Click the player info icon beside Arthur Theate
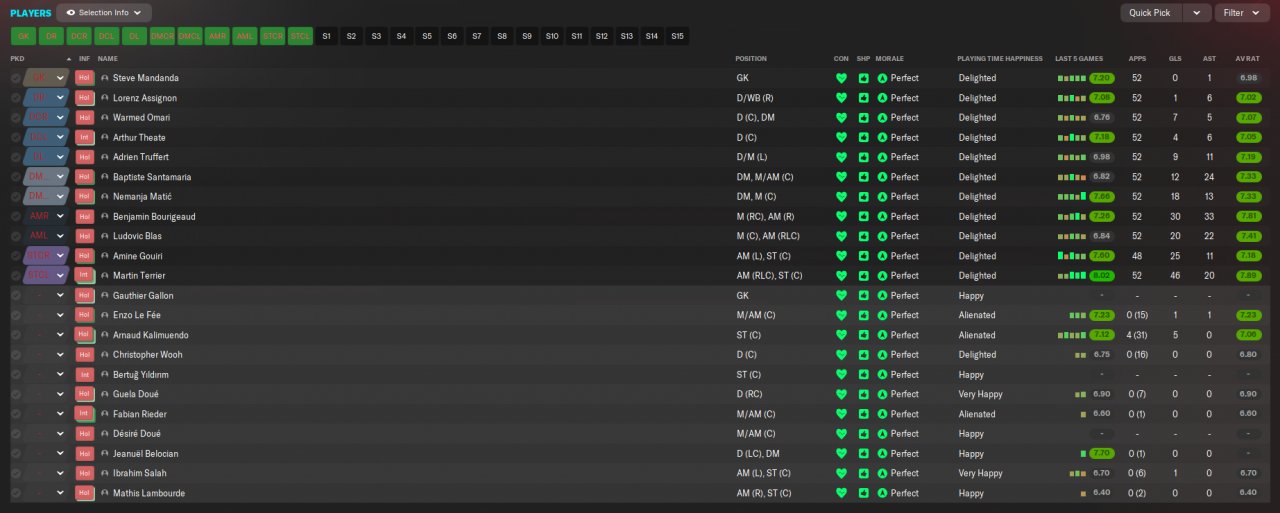The image size is (1280, 513). coord(105,137)
